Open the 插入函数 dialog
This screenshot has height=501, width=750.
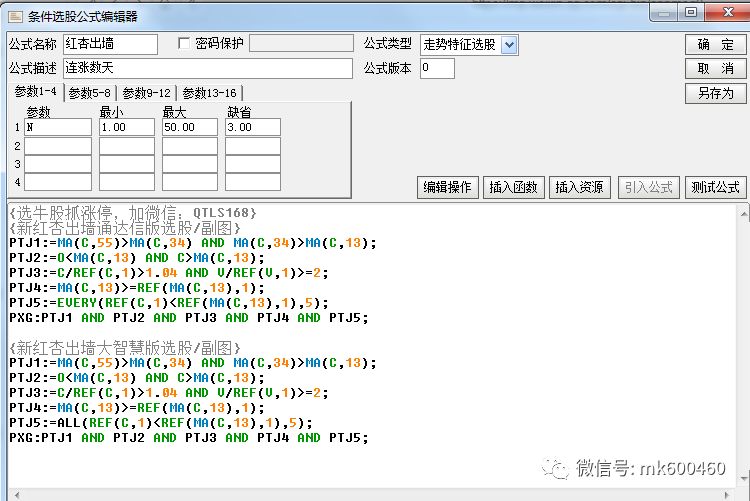click(514, 187)
